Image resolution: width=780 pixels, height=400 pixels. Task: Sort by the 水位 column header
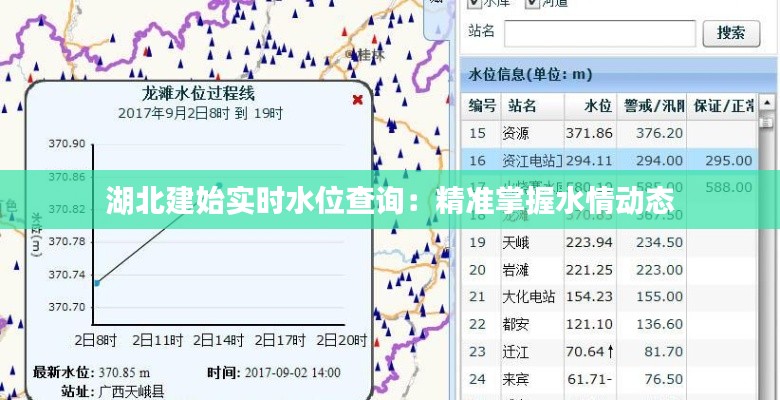pyautogui.click(x=590, y=105)
